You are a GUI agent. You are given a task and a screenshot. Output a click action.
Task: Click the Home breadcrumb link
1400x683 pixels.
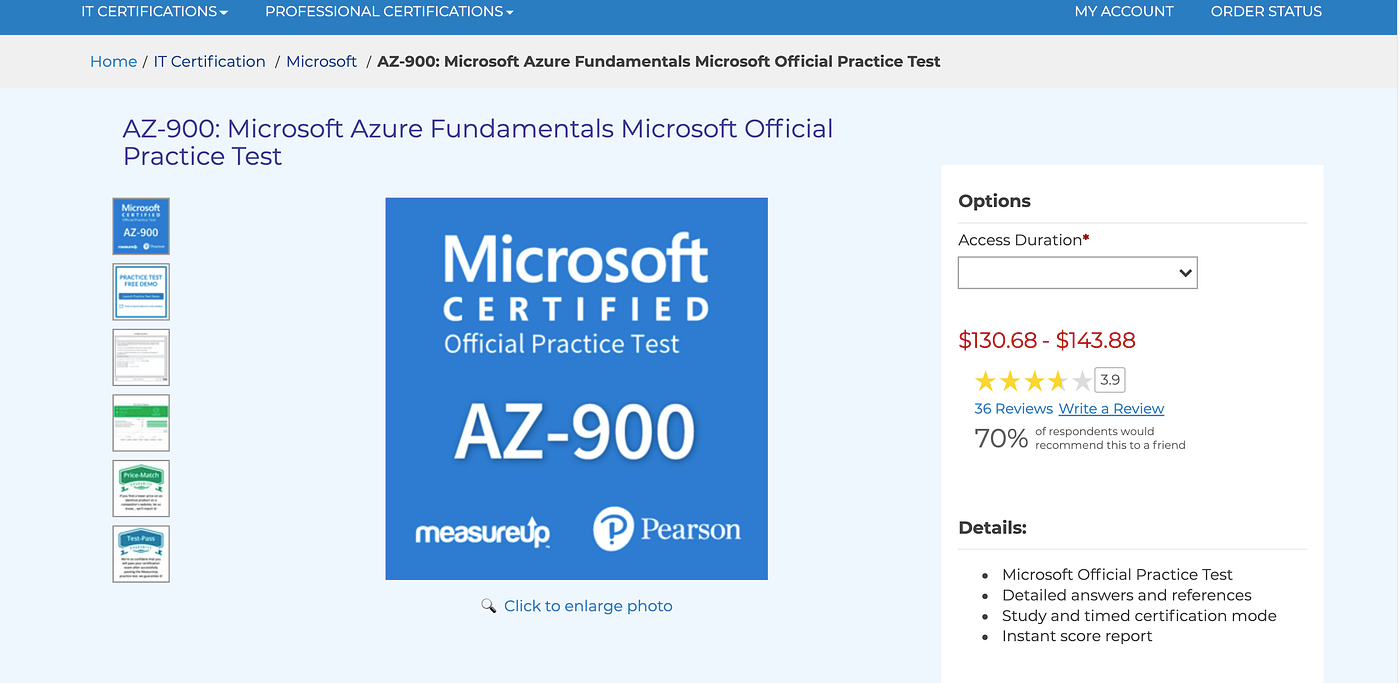pos(113,62)
